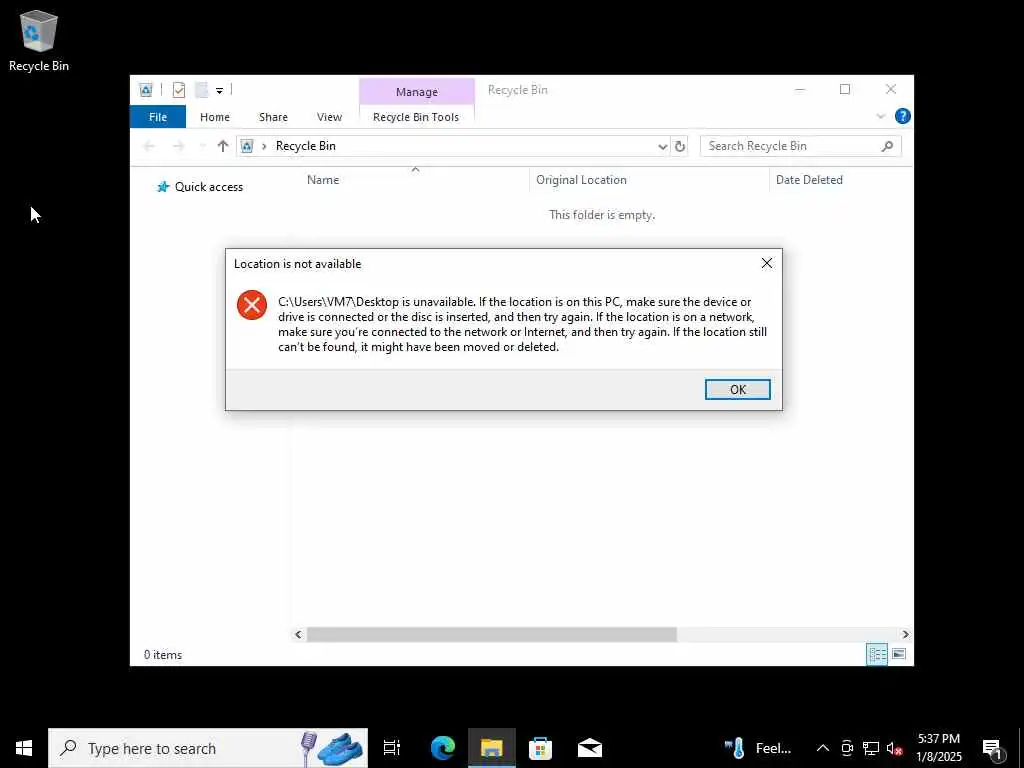The width and height of the screenshot is (1024, 768).
Task: Open Customize Quick Access Toolbar dropdown
Action: tap(219, 91)
